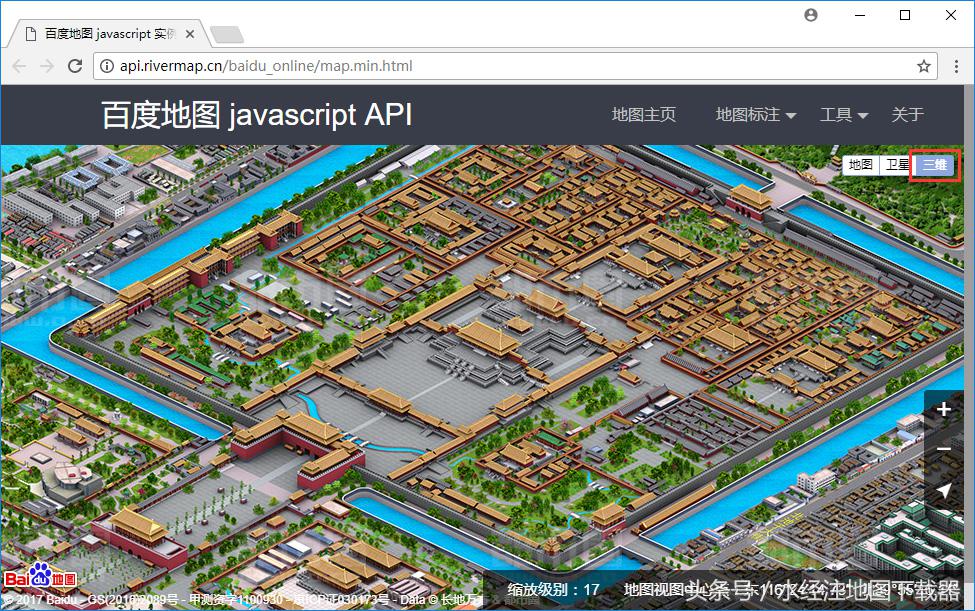Open the 工具 dropdown menu

pyautogui.click(x=843, y=114)
